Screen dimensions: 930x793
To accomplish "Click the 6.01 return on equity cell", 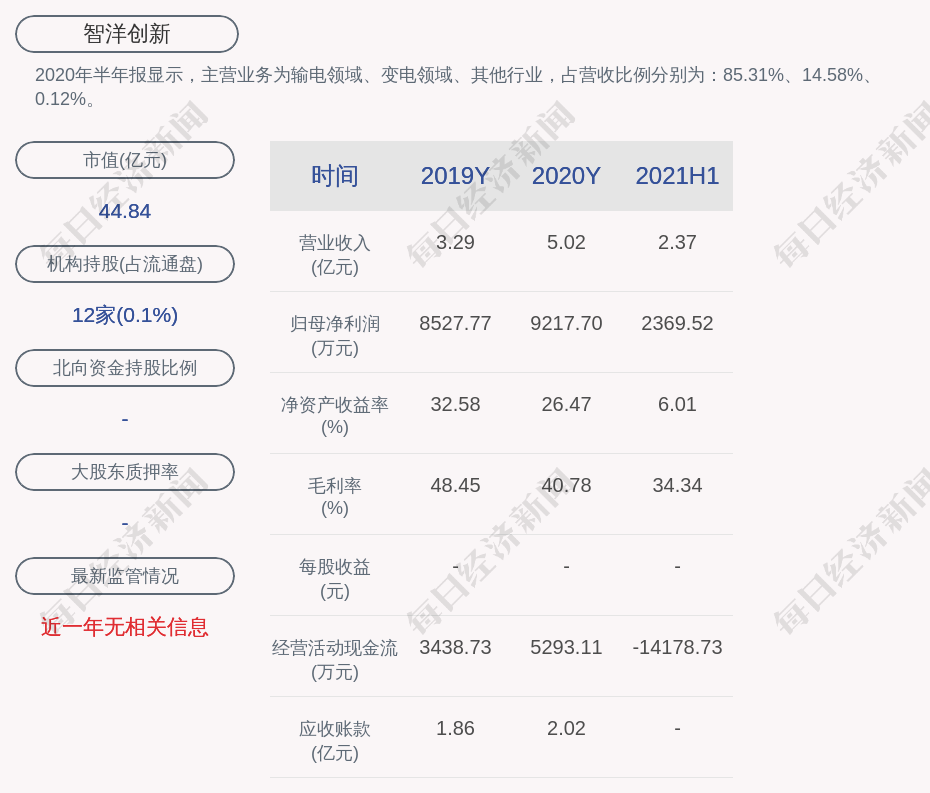I will 677,404.
